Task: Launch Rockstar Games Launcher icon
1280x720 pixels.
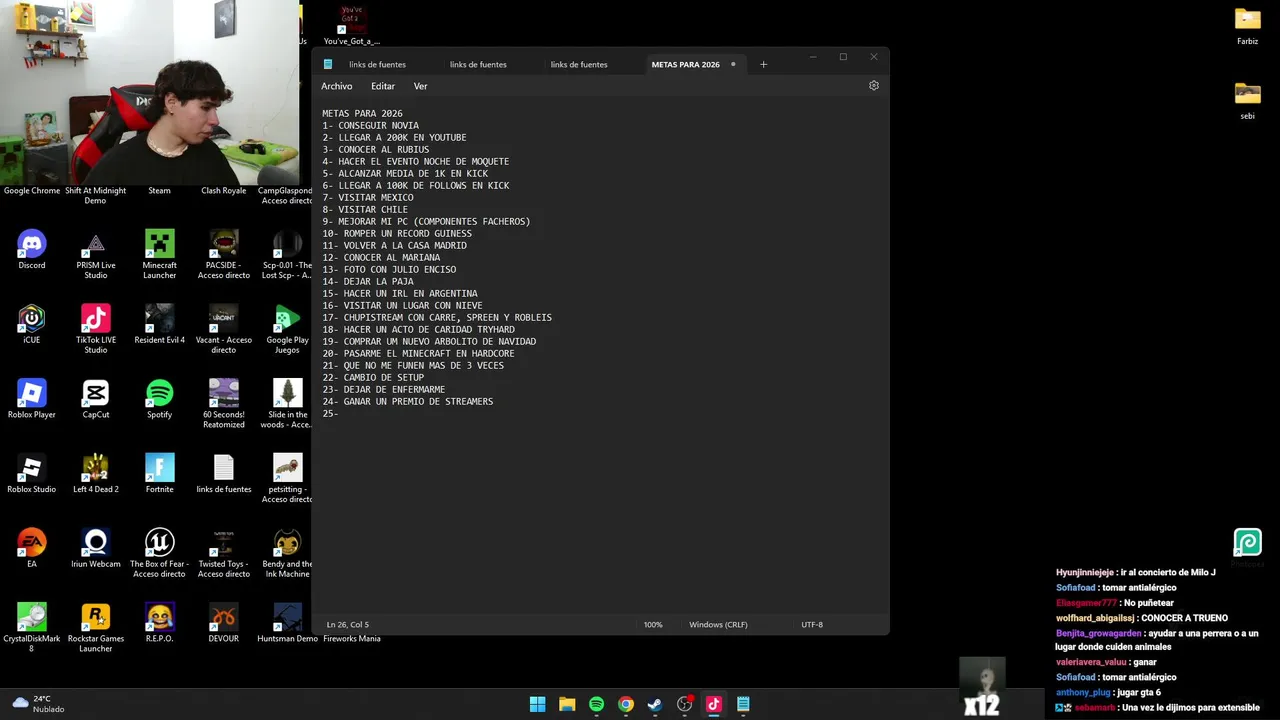Action: click(96, 628)
